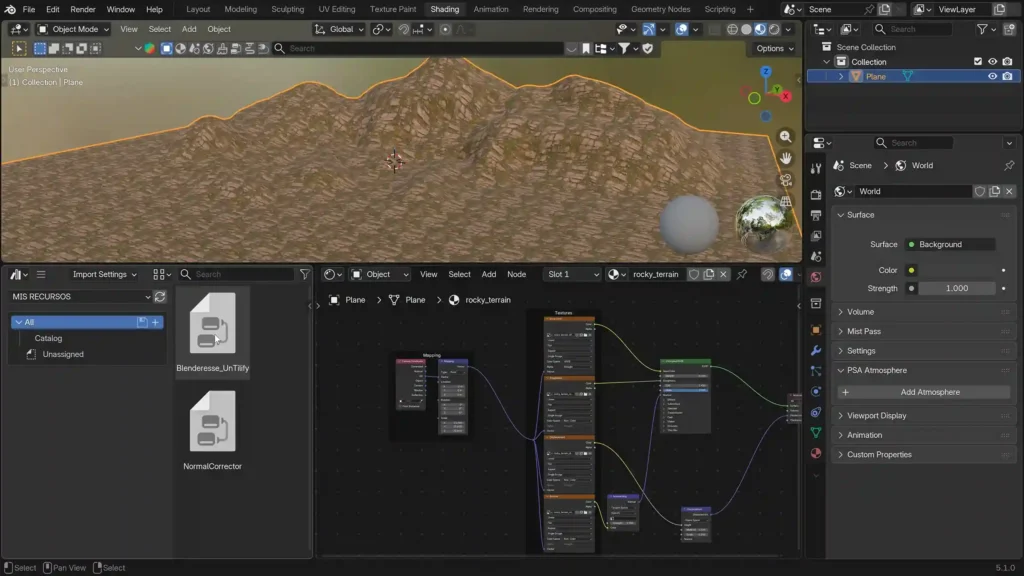The image size is (1024, 576).
Task: Switch to the Layout workspace tab
Action: pos(198,9)
